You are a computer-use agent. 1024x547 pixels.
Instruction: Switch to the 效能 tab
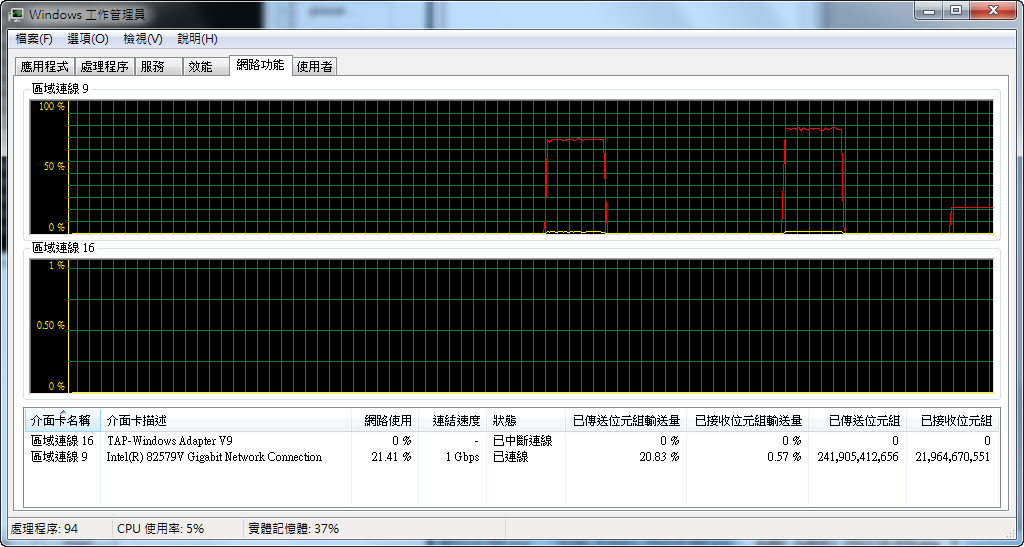click(x=200, y=67)
